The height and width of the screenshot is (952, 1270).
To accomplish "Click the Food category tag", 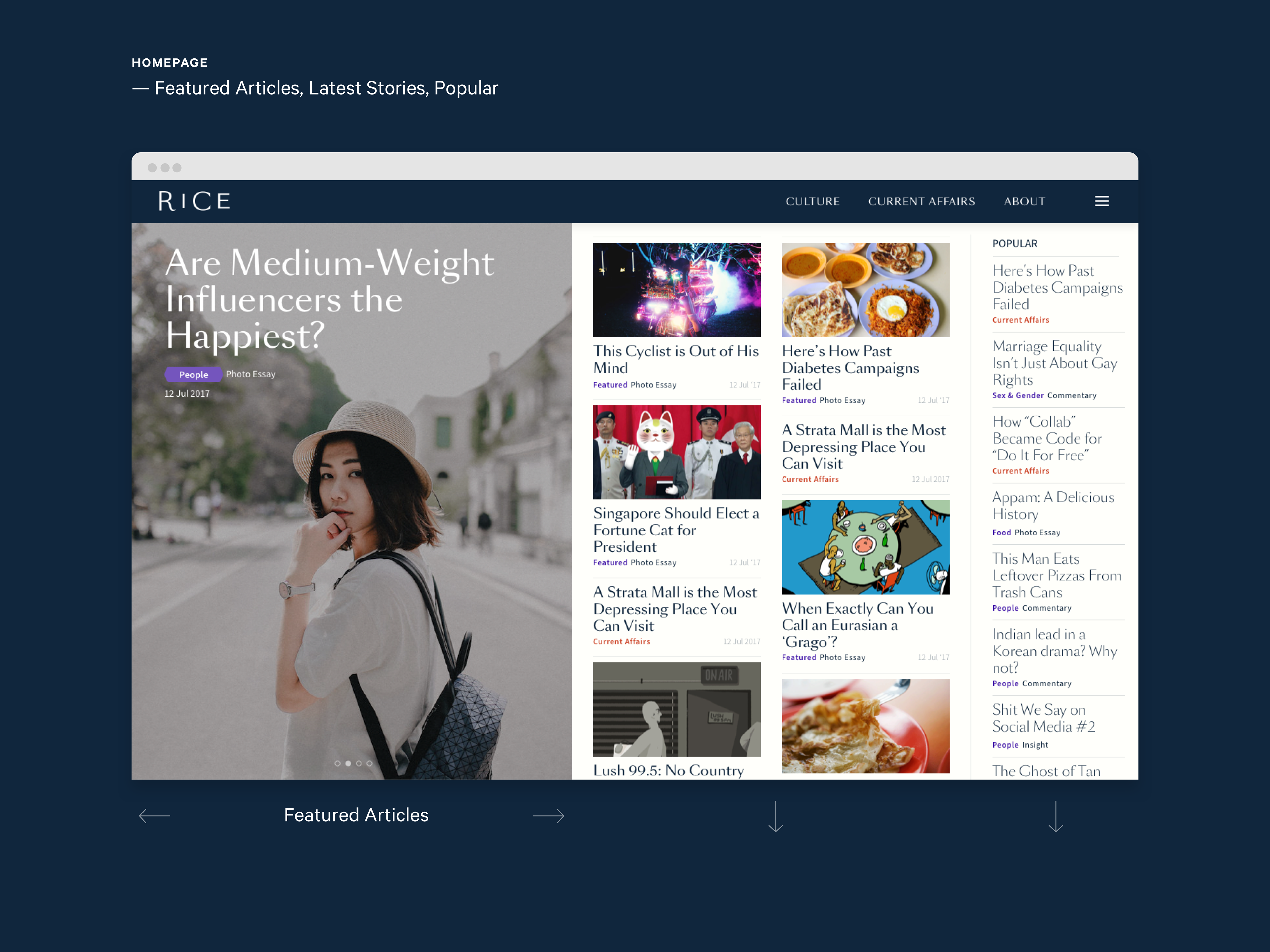I will click(x=1001, y=533).
